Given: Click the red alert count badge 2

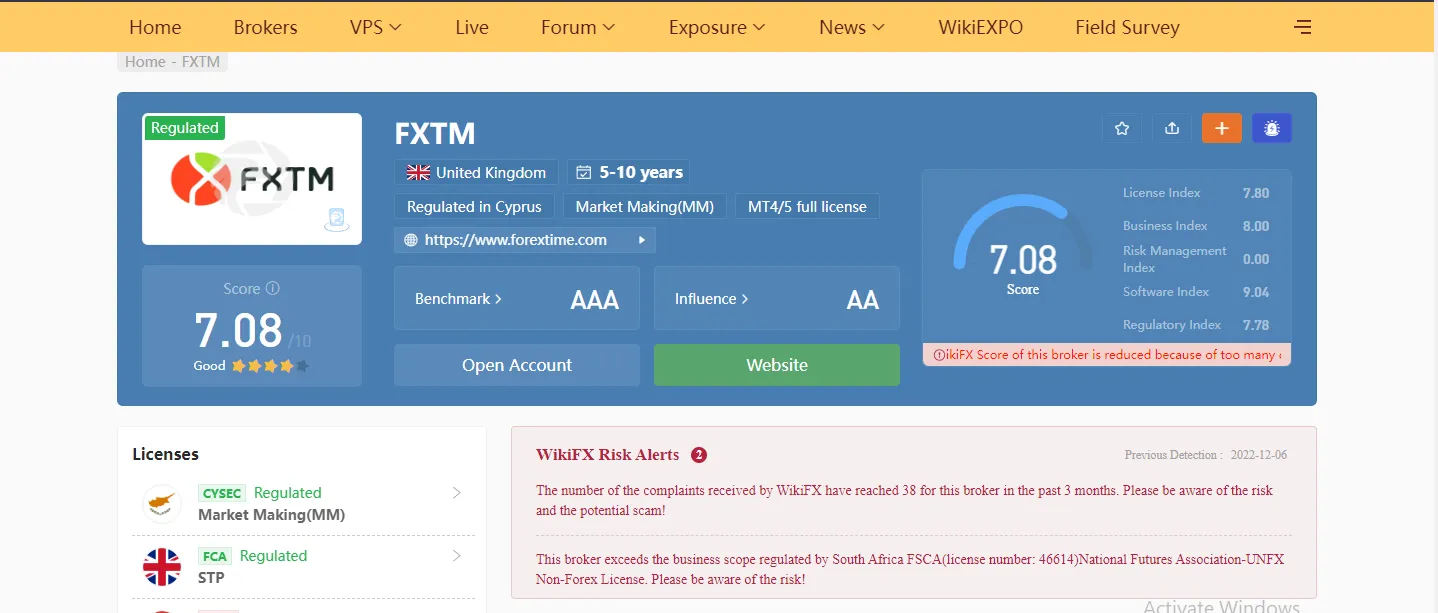Looking at the screenshot, I should 699,455.
